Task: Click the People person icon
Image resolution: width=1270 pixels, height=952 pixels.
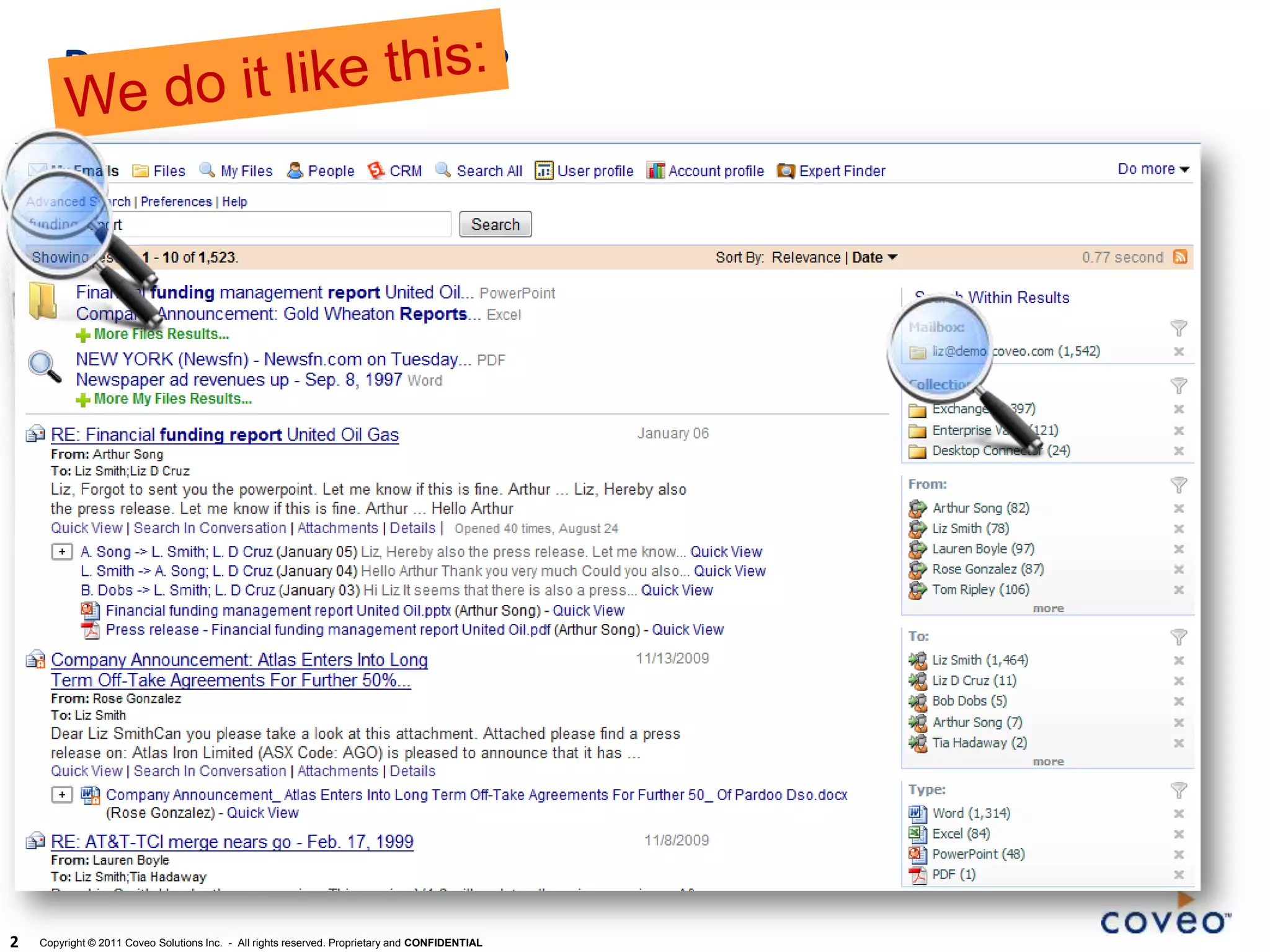Action: tap(295, 170)
